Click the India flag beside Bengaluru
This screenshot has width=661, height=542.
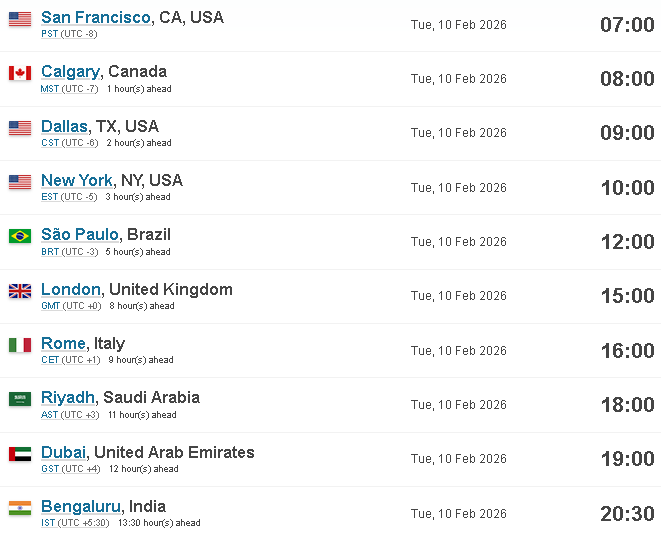pyautogui.click(x=20, y=508)
